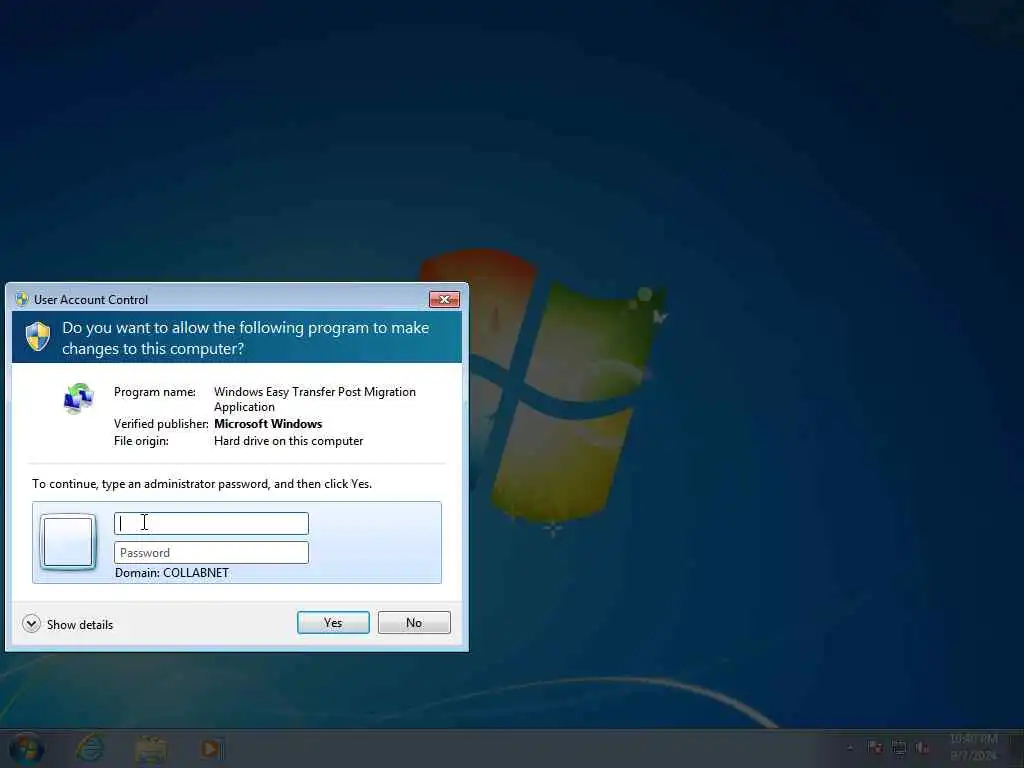Expand Show details chevron
This screenshot has height=768, width=1024.
[31, 624]
